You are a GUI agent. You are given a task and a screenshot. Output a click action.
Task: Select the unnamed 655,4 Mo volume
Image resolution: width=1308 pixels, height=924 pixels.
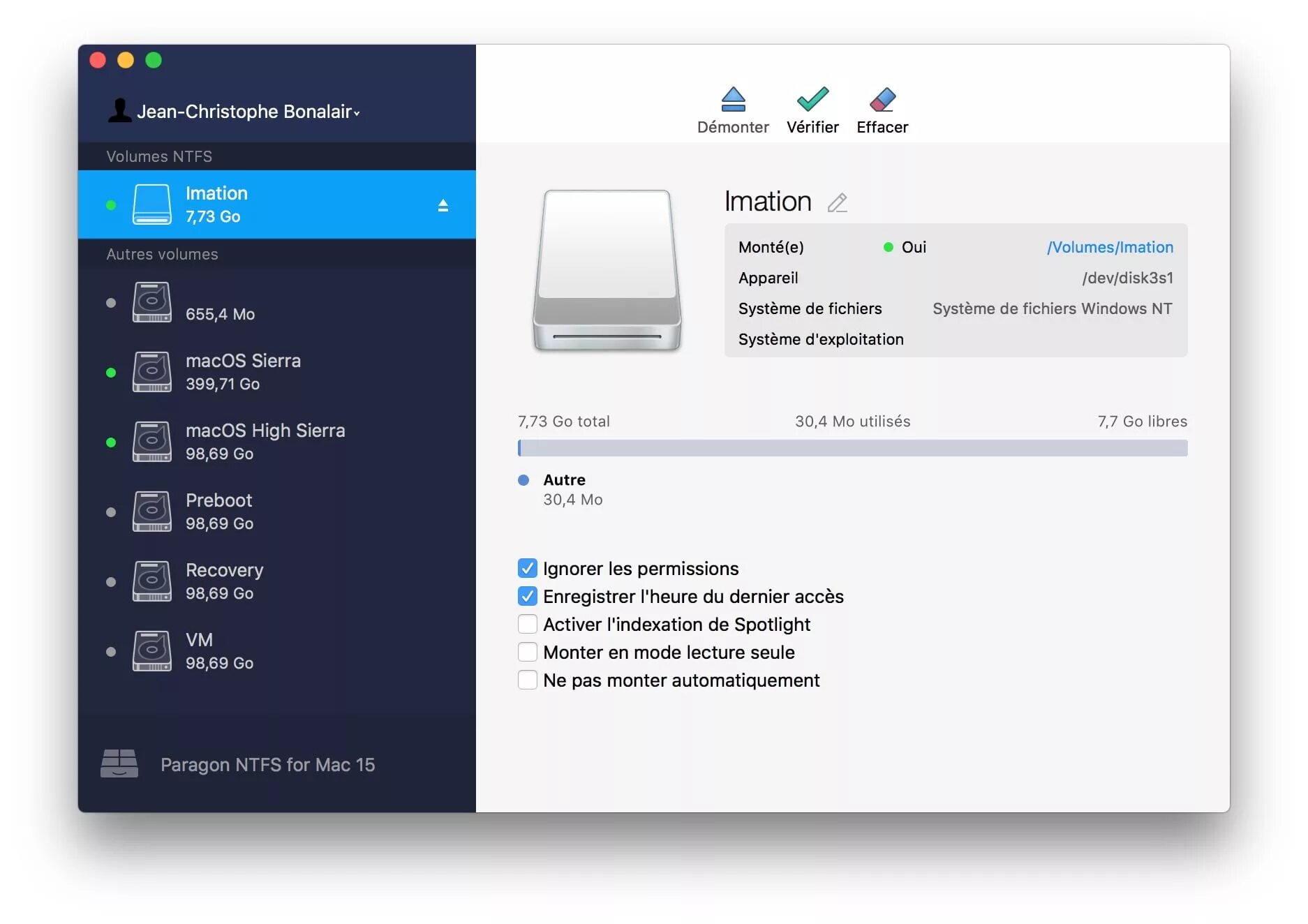coord(277,302)
